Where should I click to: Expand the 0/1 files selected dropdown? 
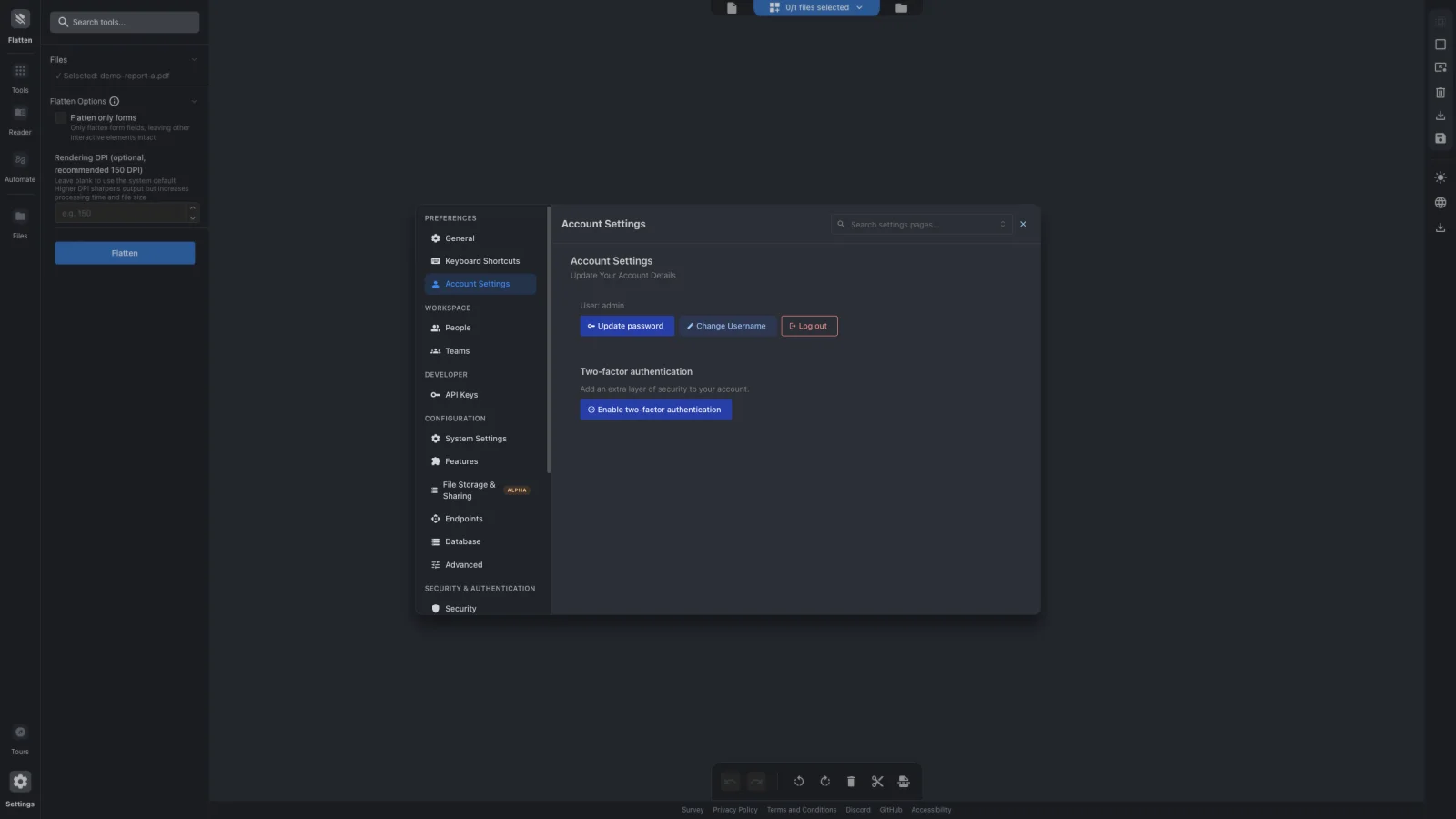click(x=816, y=7)
